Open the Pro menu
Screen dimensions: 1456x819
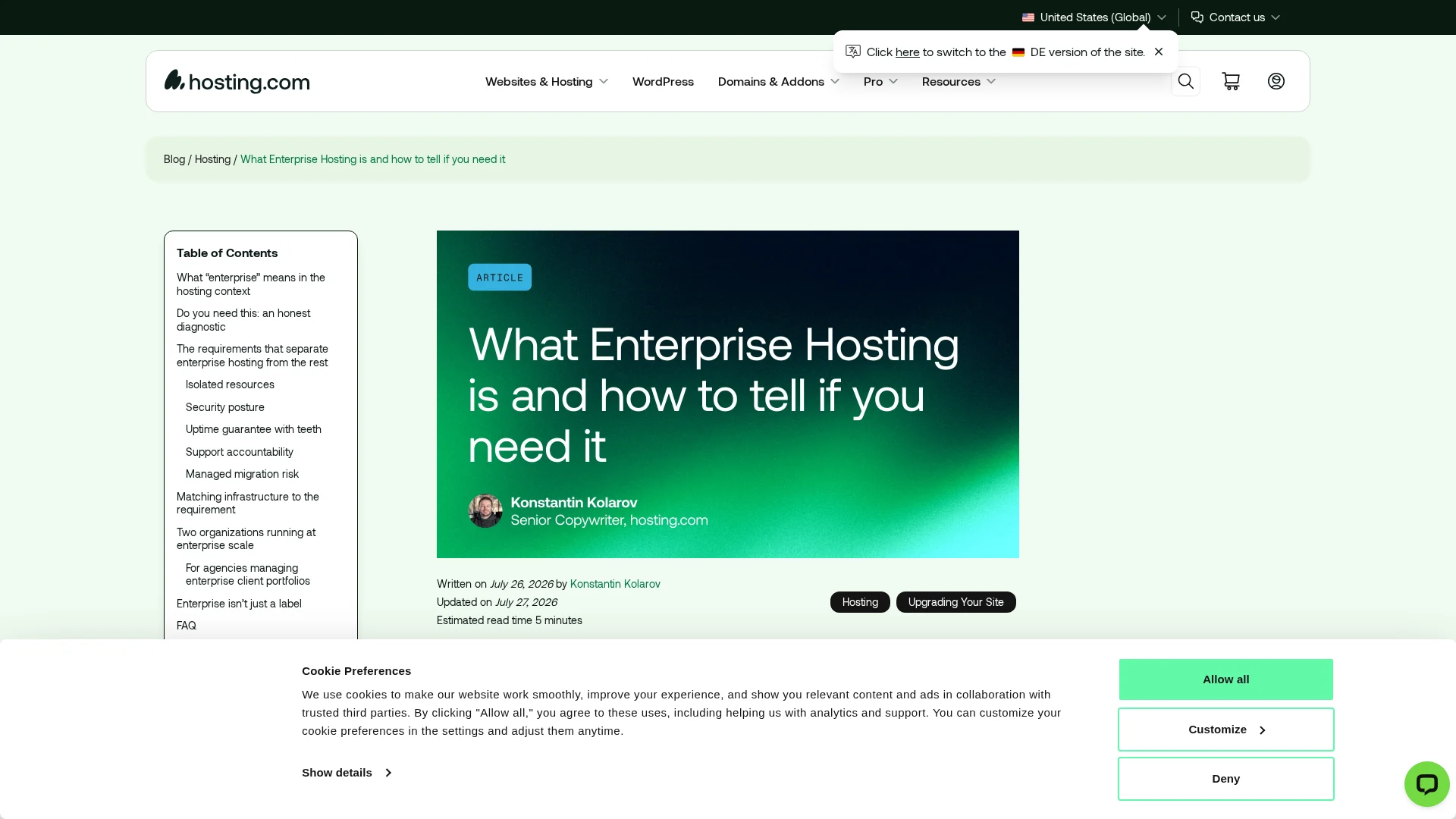coord(880,81)
